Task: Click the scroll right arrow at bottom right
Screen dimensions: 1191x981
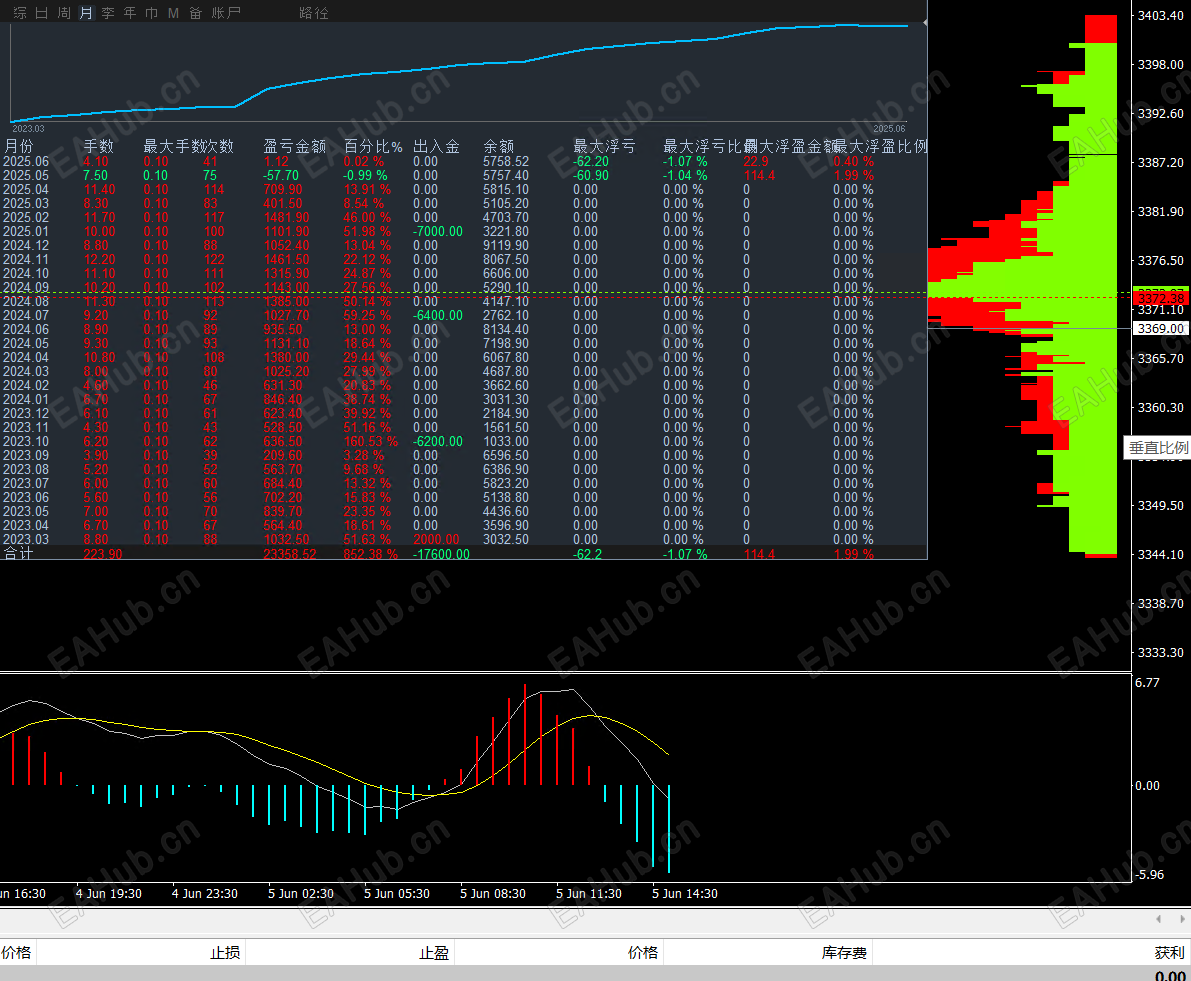Action: pos(1182,919)
